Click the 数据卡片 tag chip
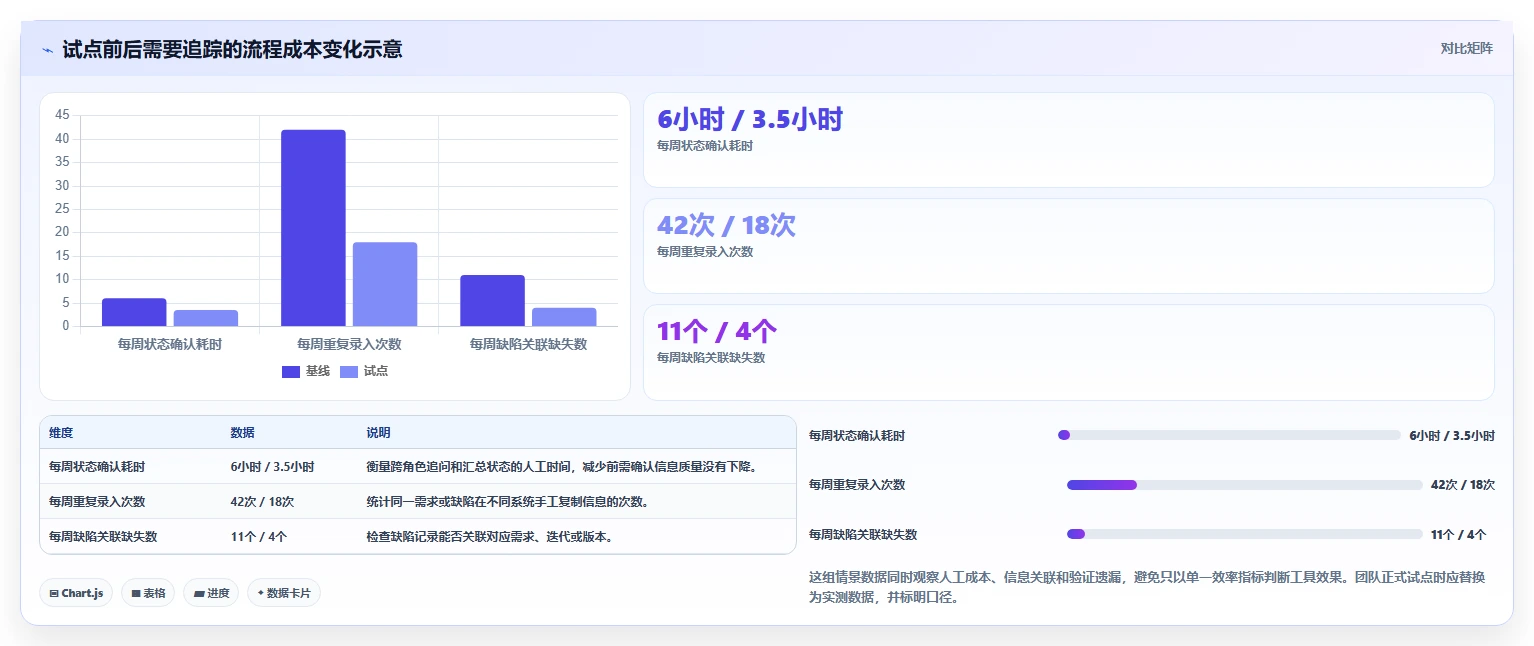The height and width of the screenshot is (646, 1534). 284,593
